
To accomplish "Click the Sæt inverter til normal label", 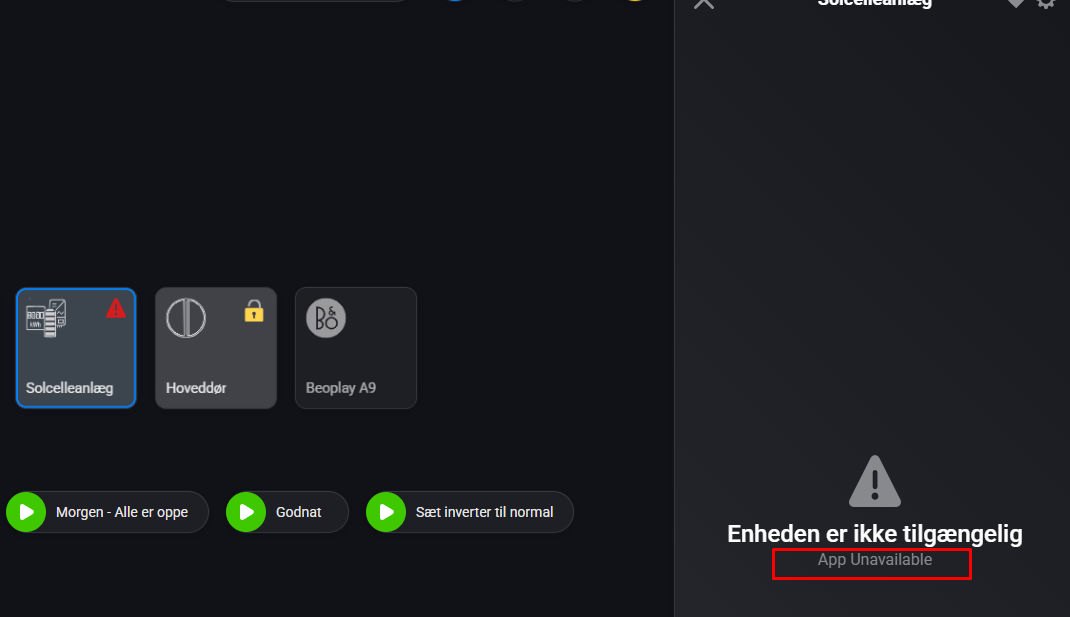I will pos(485,512).
